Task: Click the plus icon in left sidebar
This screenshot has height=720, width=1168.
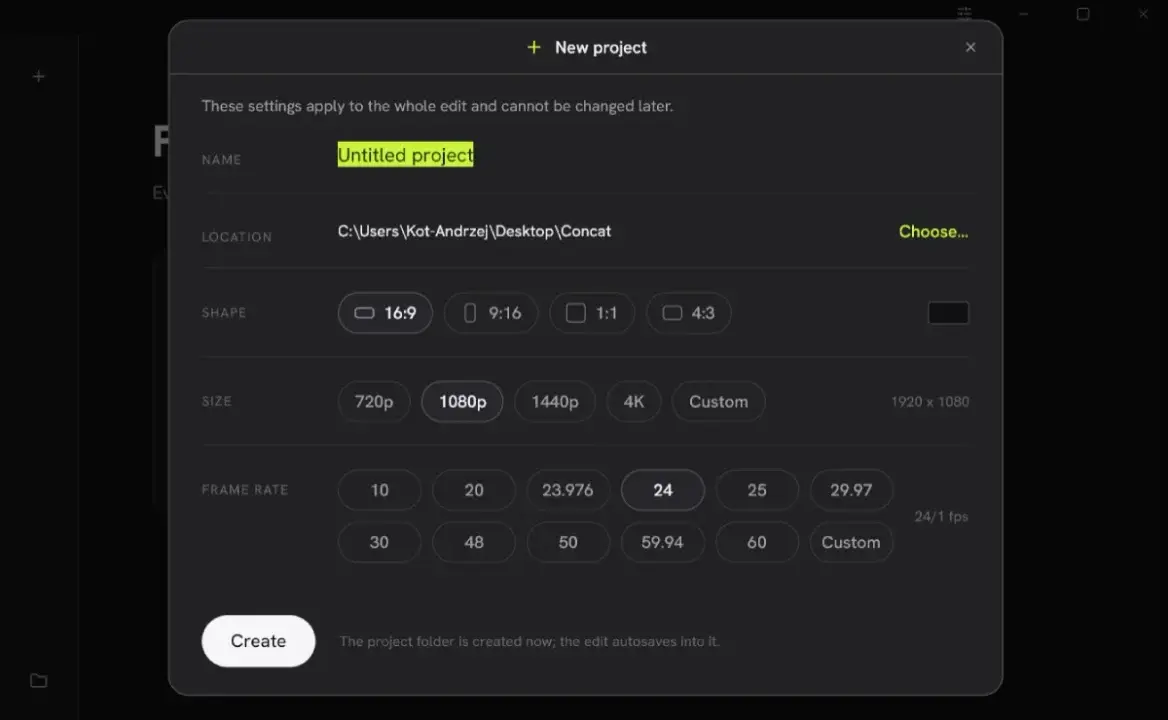Action: 39,76
